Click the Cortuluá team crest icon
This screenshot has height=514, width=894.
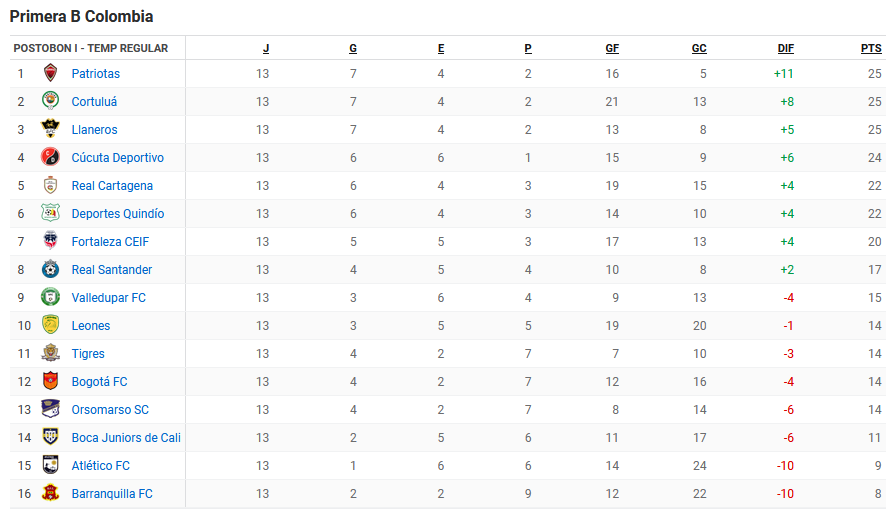pyautogui.click(x=50, y=101)
